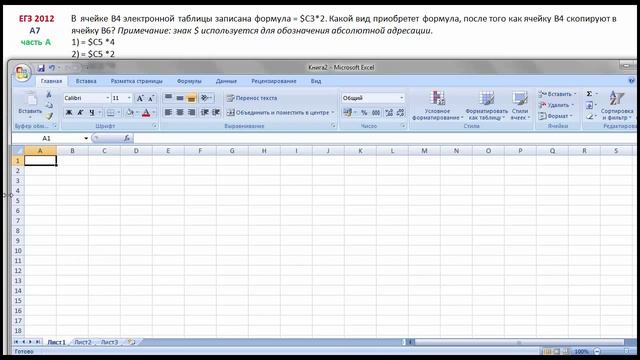
Task: Click Объединить и поместить в центре
Action: pos(281,112)
